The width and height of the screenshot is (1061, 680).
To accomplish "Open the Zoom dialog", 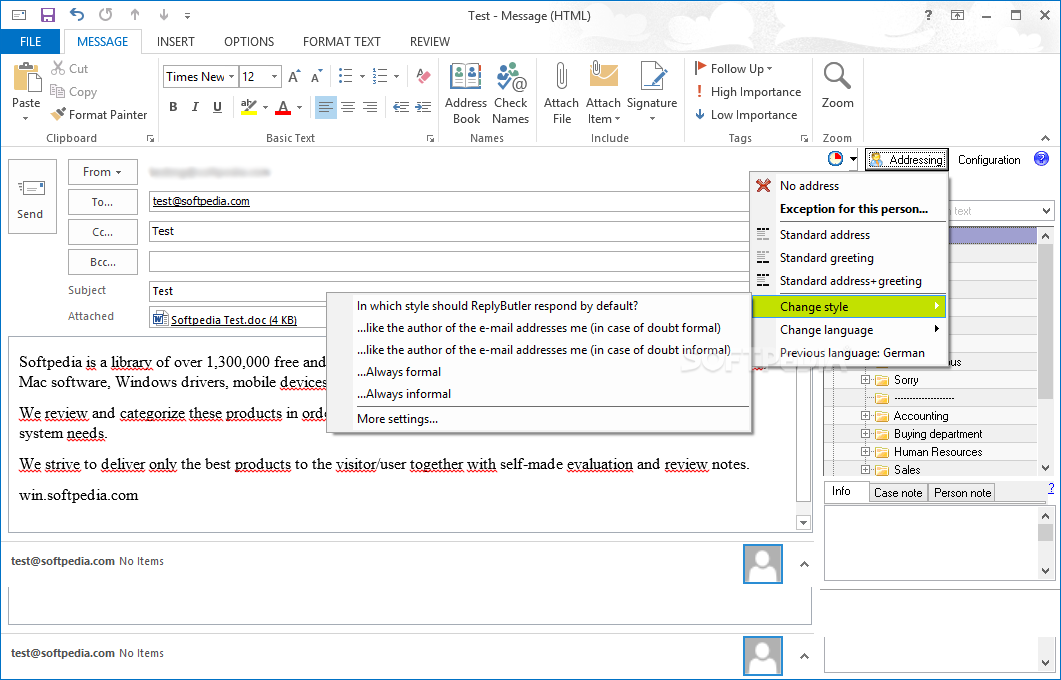I will [838, 86].
